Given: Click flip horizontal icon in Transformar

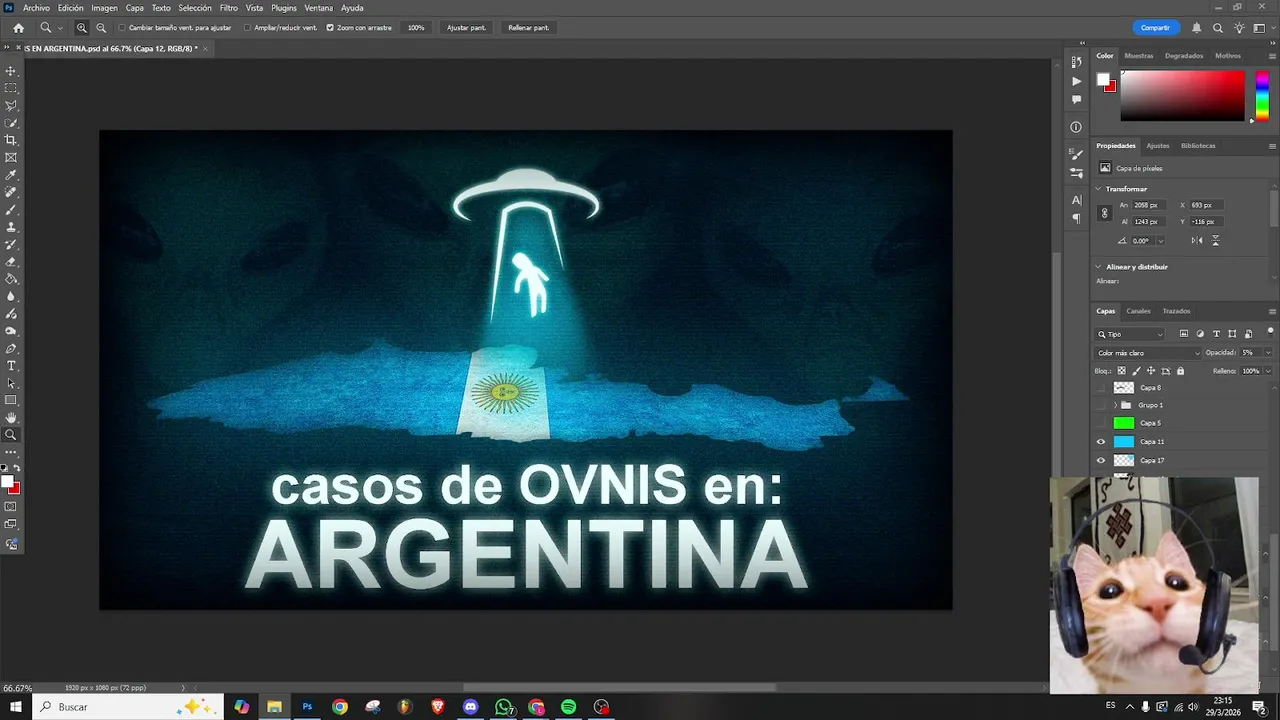Looking at the screenshot, I should [1197, 241].
